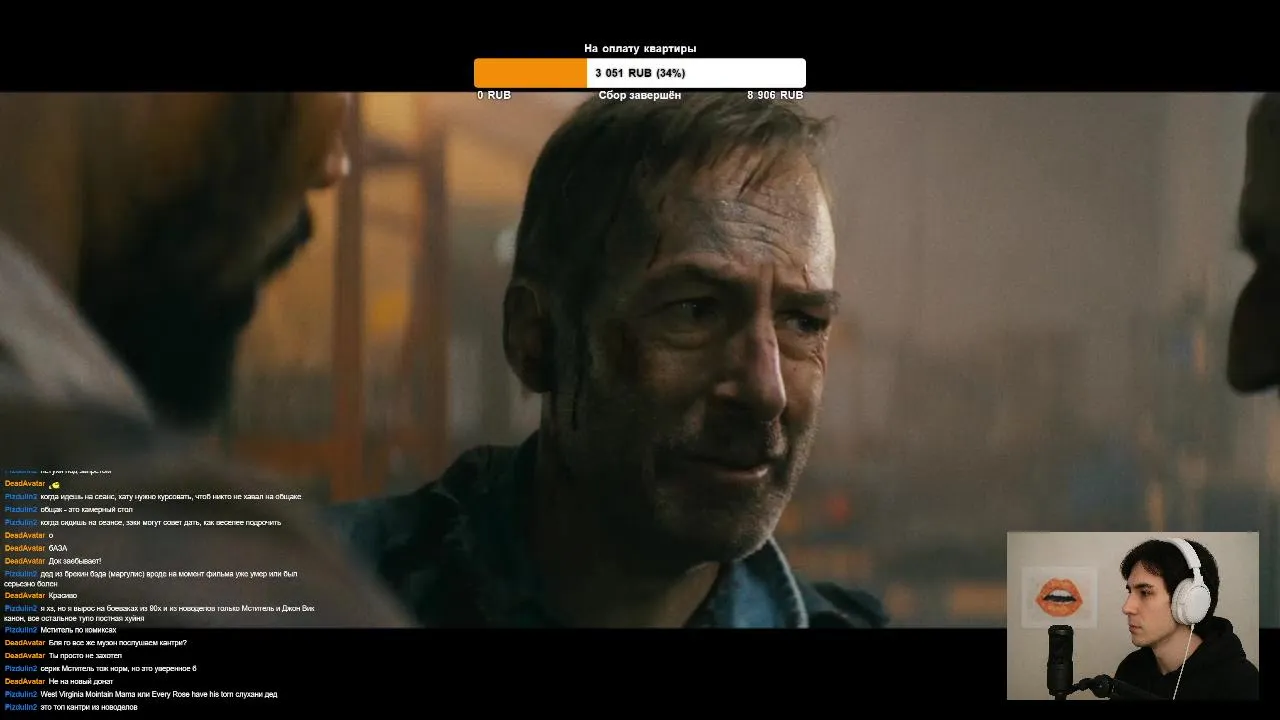This screenshot has width=1280, height=720.
Task: Click the emoji in DeadAvatar's chat message
Action: (x=54, y=484)
